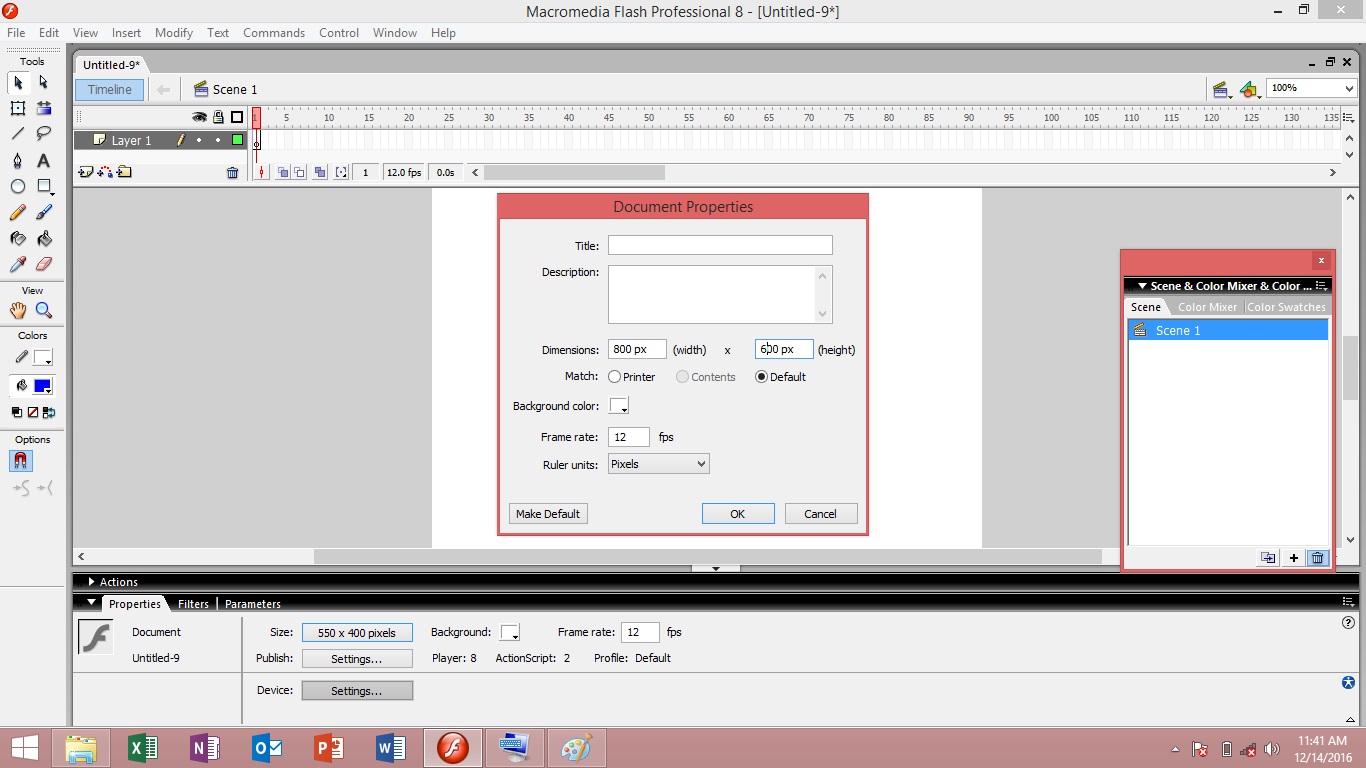1366x768 pixels.
Task: Select the Free Transform tool
Action: click(x=17, y=108)
